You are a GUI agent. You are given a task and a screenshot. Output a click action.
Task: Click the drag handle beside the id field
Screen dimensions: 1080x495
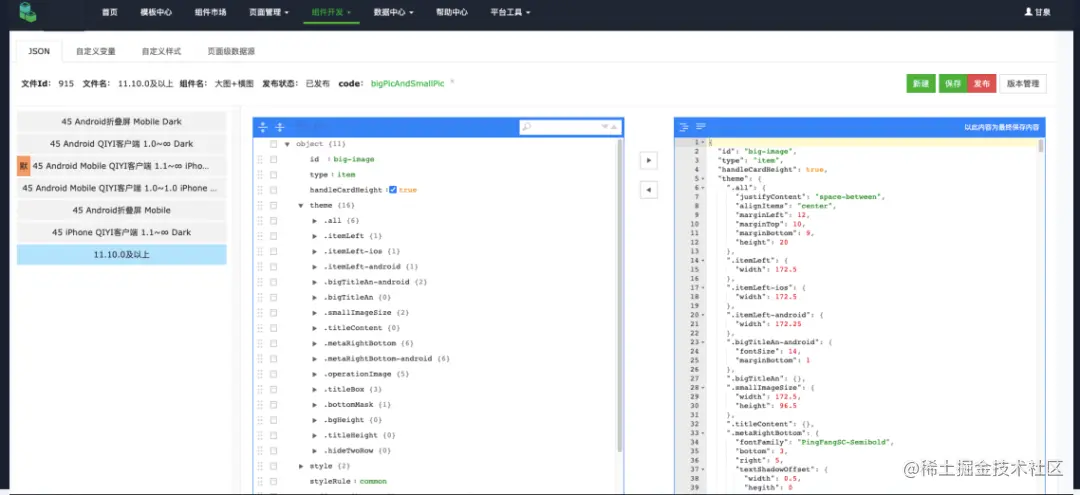click(260, 159)
